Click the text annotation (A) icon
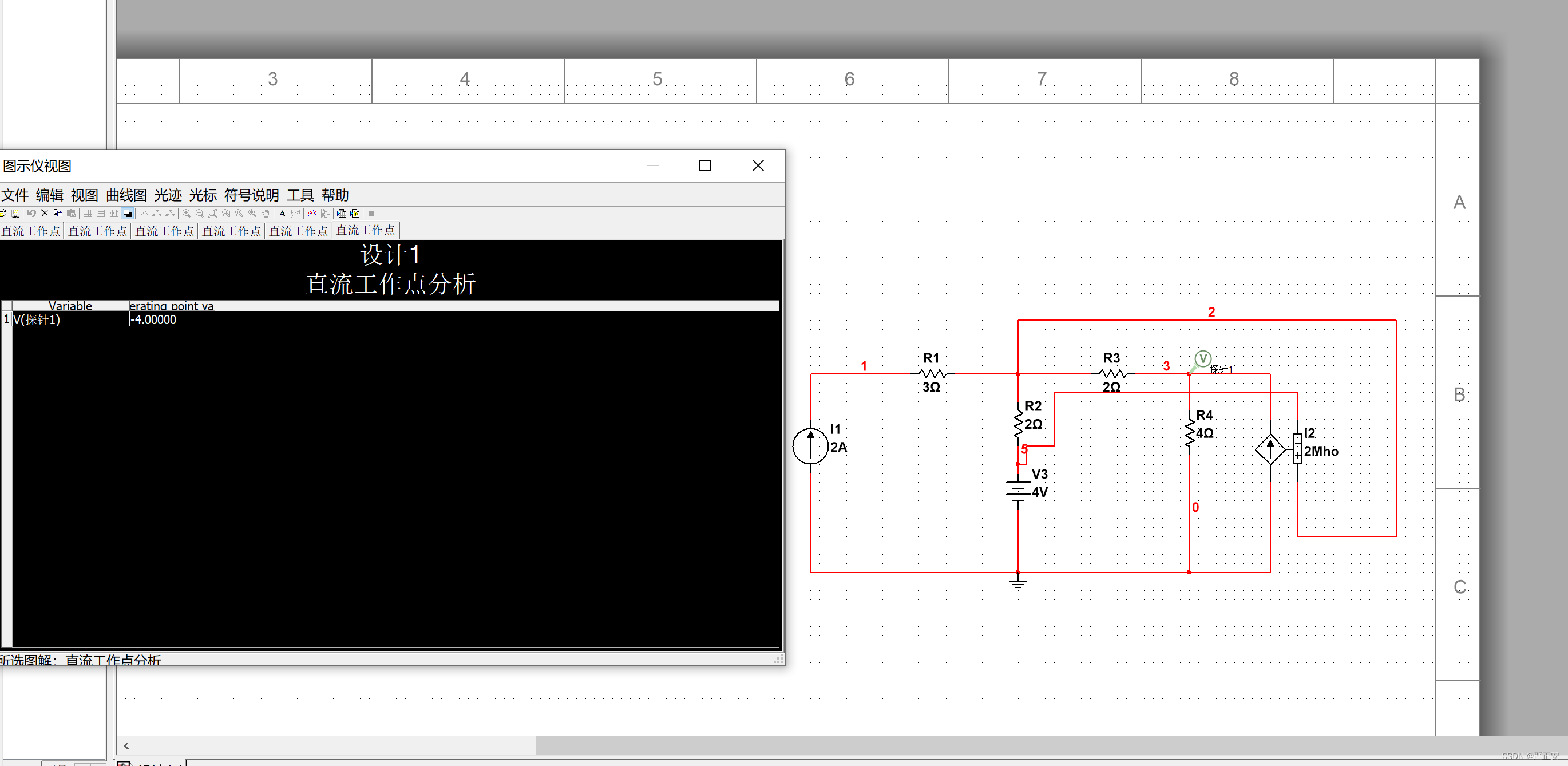Screen dimensions: 1568x766 [x=283, y=213]
